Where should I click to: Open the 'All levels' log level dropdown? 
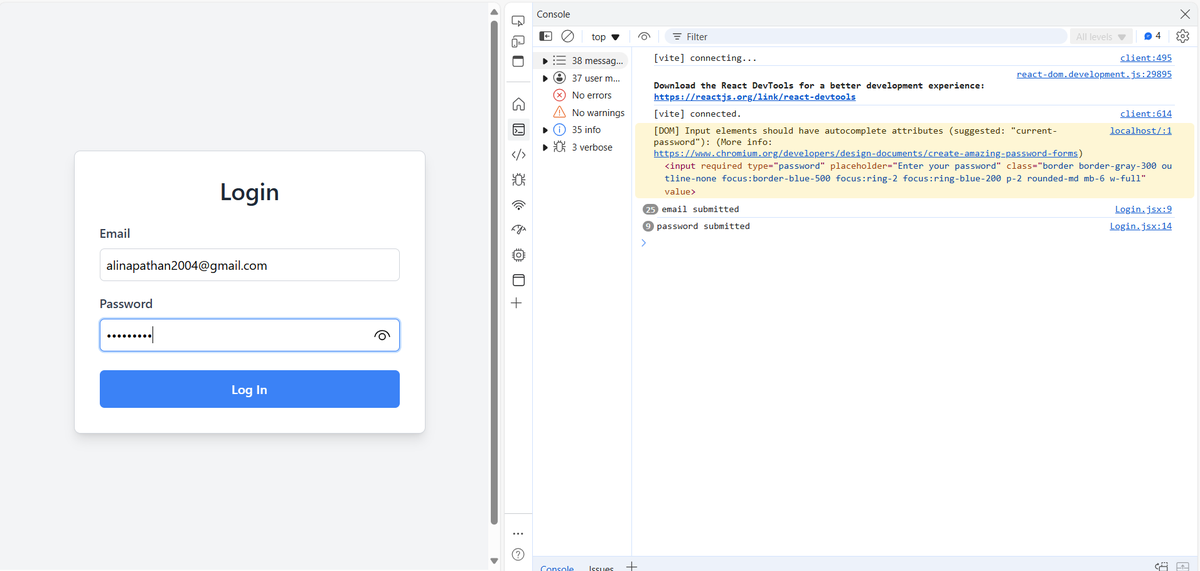pos(1101,36)
